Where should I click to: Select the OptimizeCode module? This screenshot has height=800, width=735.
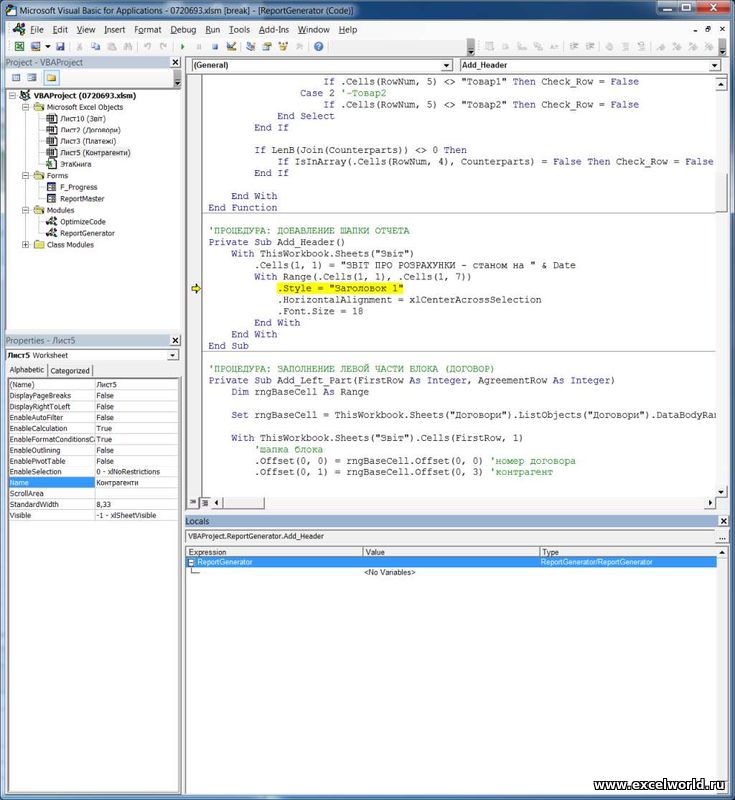83,222
